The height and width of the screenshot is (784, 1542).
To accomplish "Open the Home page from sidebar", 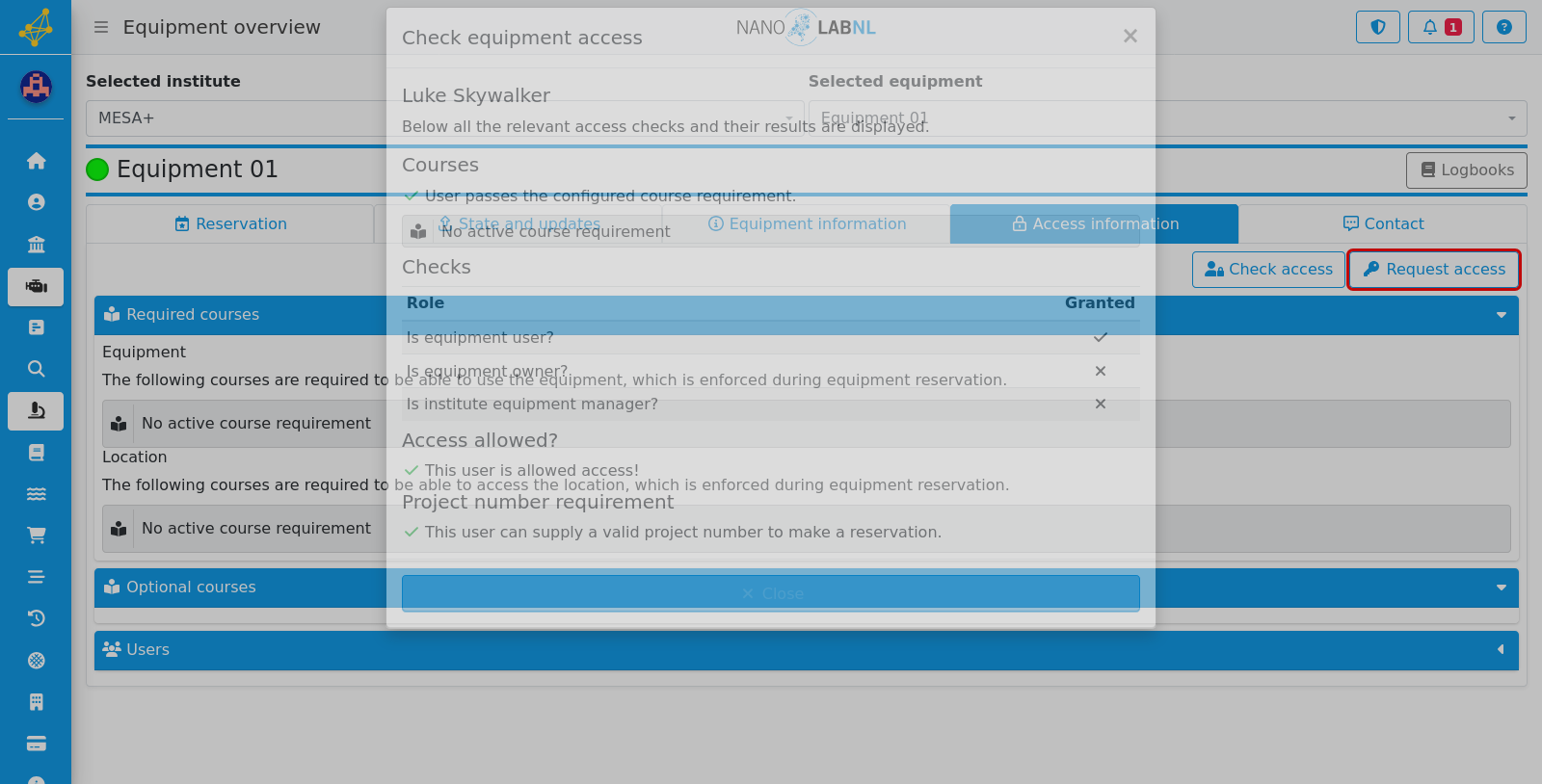I will 36,161.
